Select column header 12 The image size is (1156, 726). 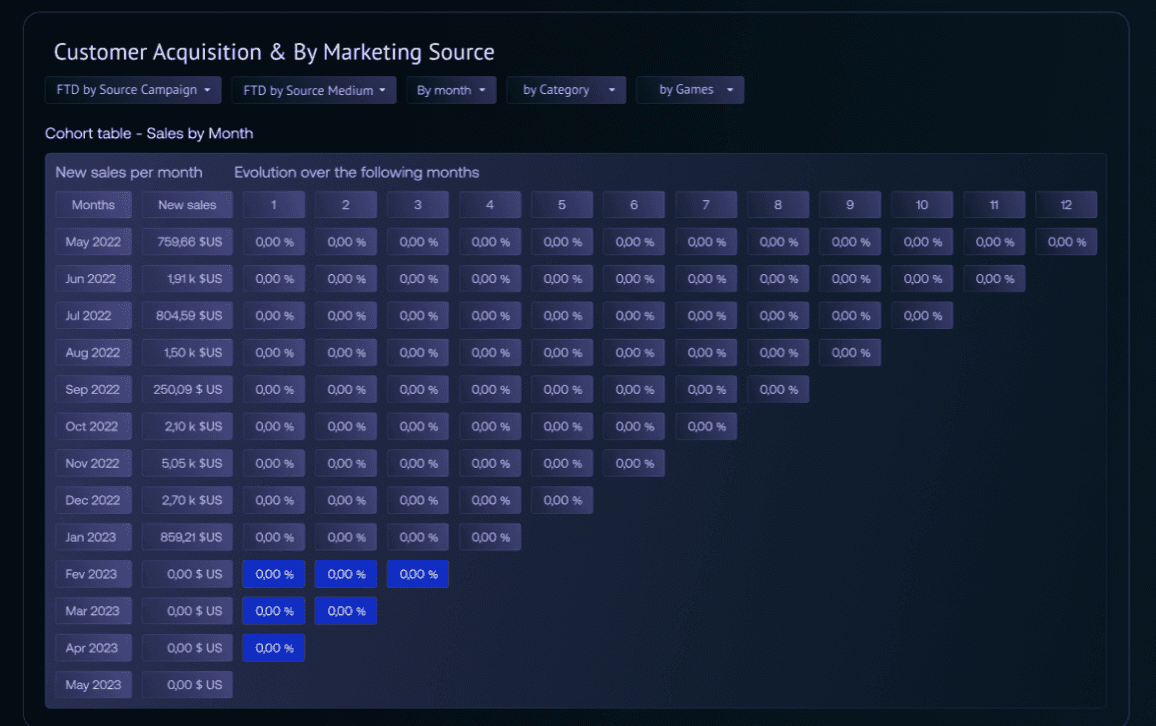tap(1066, 205)
